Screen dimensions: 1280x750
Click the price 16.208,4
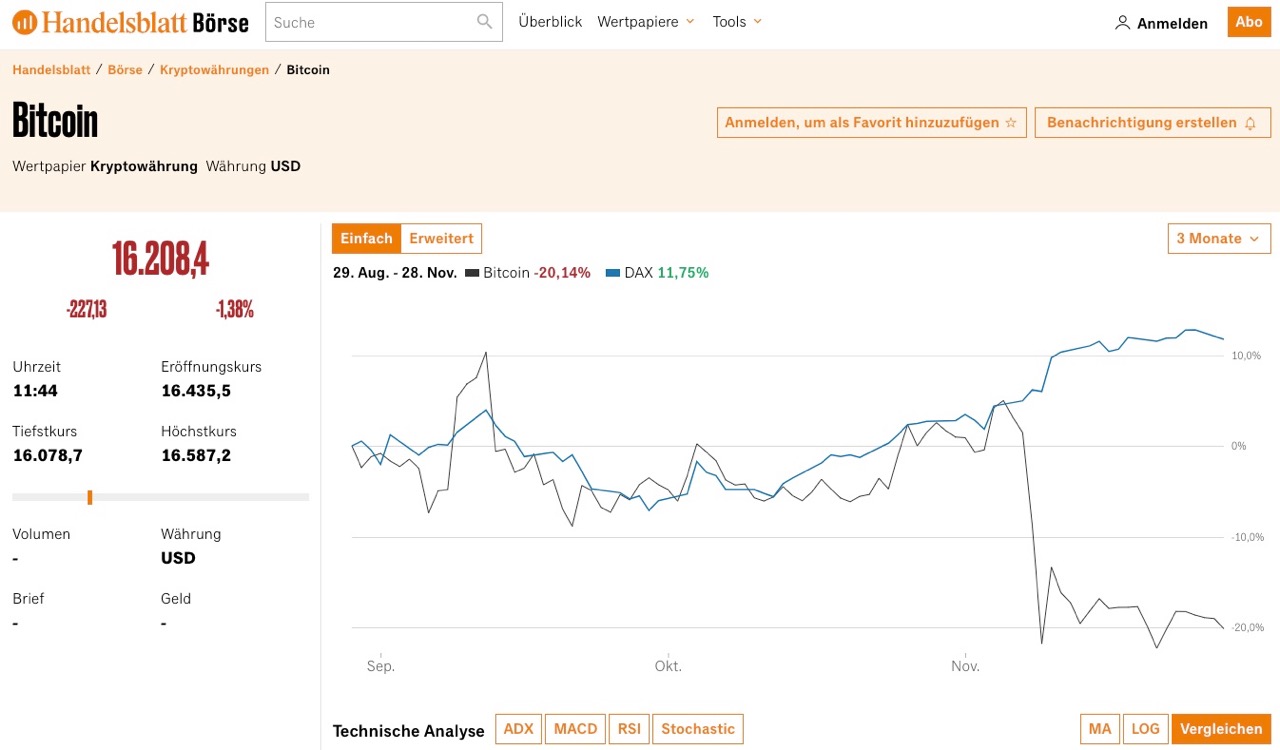click(160, 259)
